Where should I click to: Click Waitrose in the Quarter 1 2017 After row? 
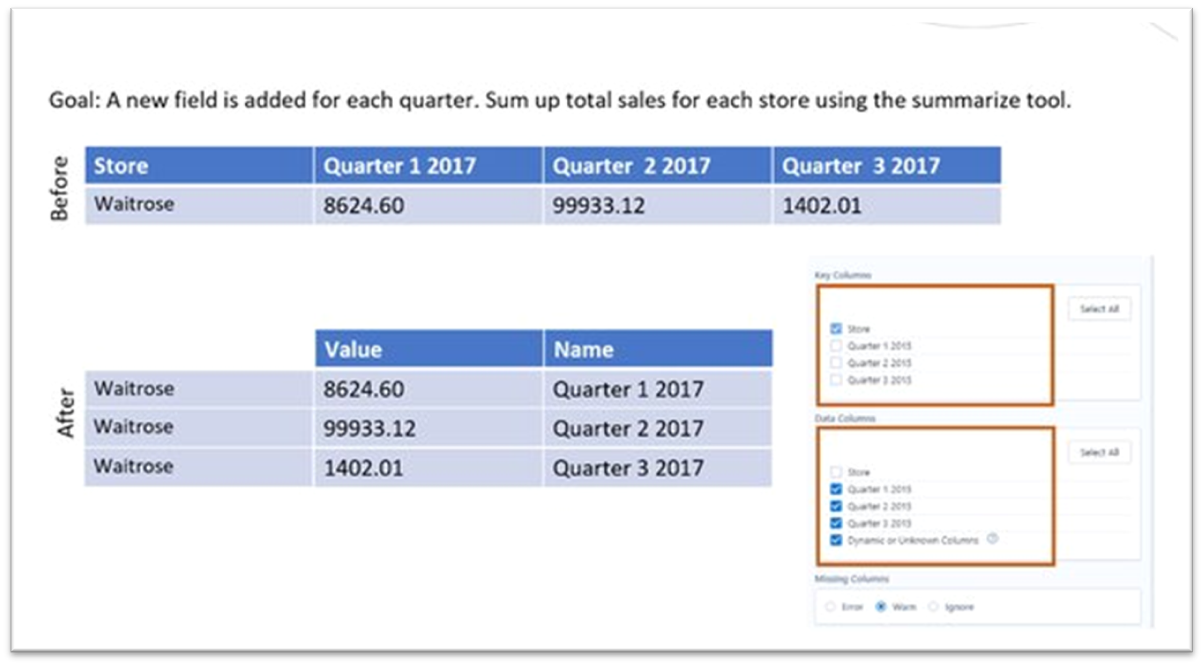[199, 388]
